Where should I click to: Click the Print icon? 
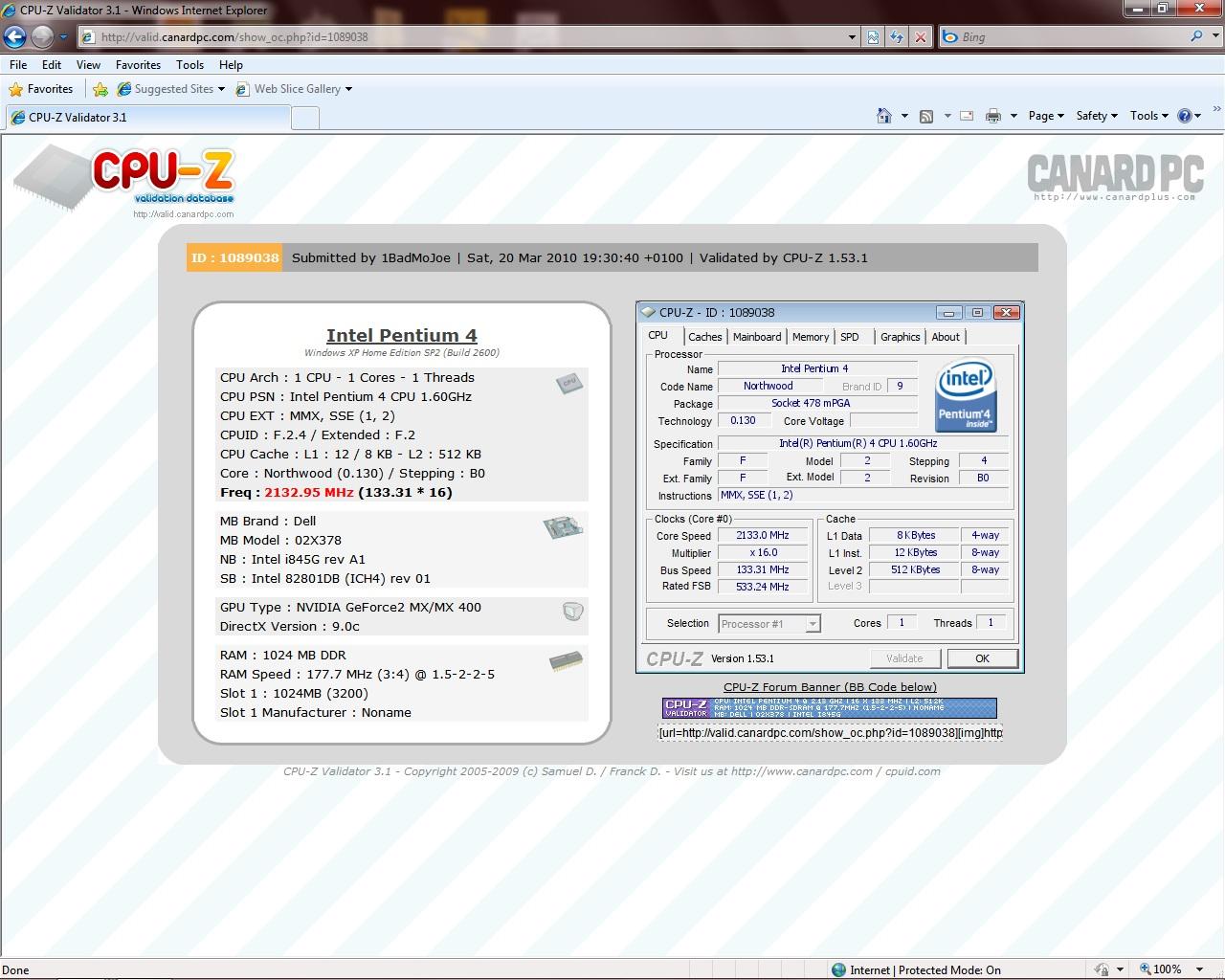(993, 116)
